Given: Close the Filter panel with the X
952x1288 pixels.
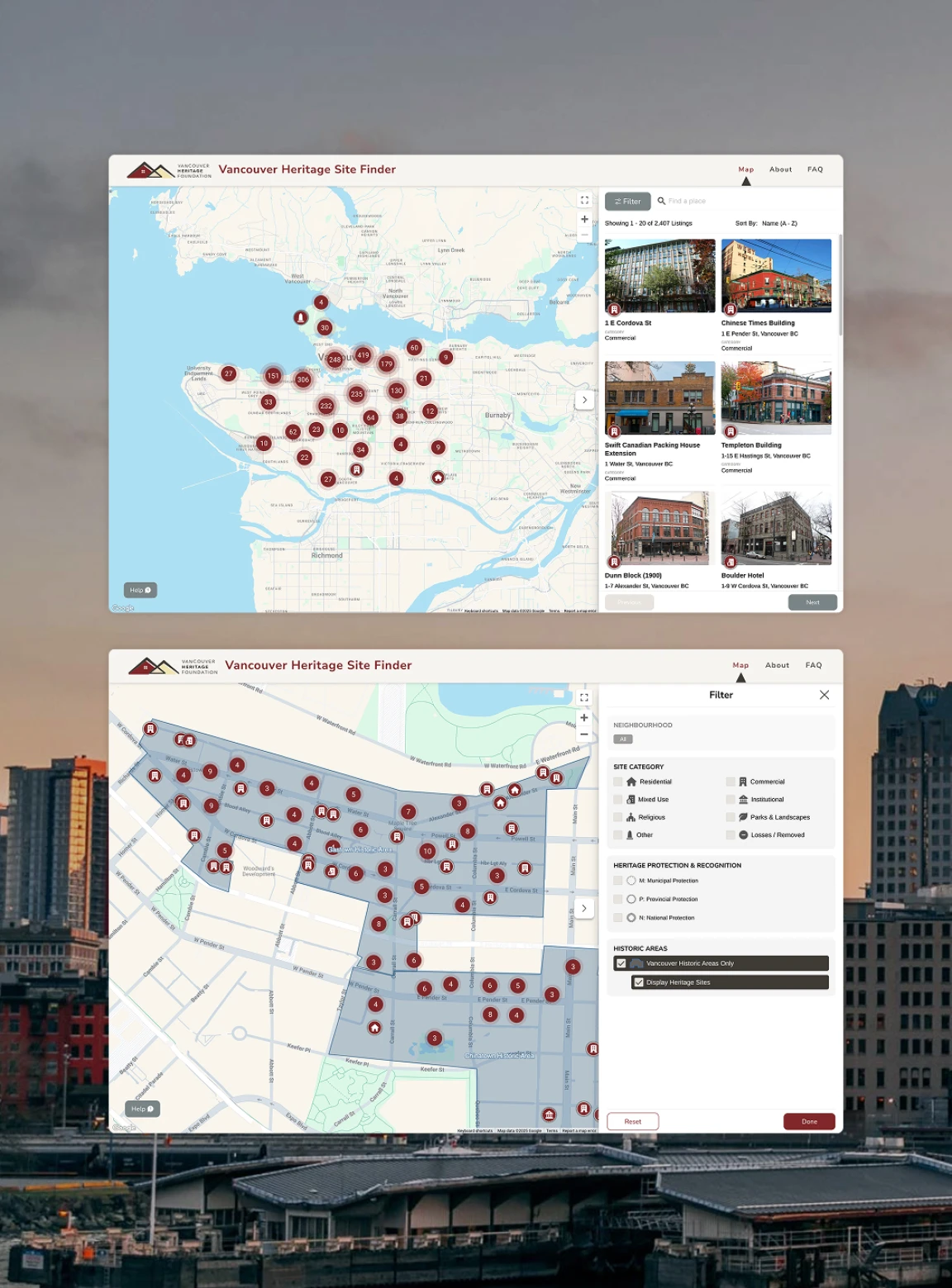Looking at the screenshot, I should 824,695.
